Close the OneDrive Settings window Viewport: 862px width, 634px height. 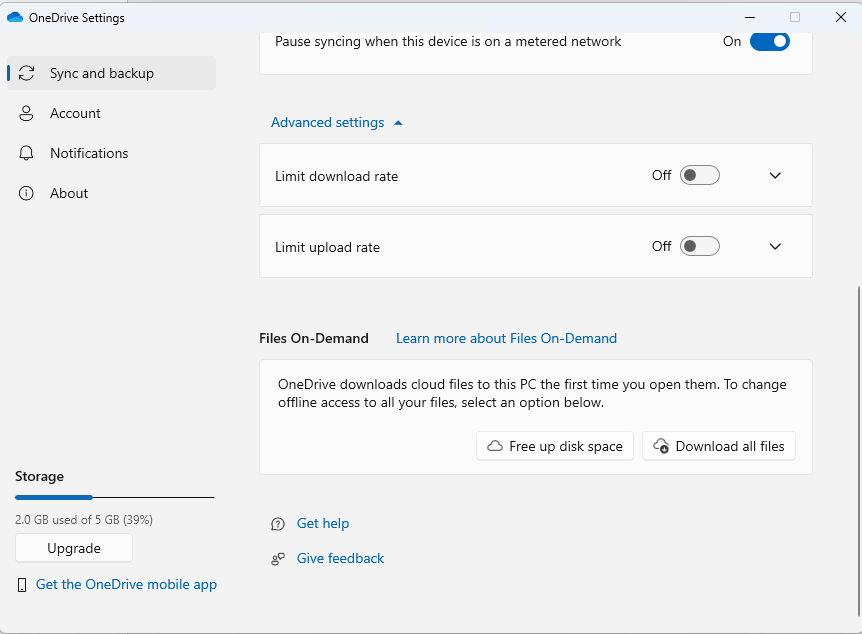[841, 17]
